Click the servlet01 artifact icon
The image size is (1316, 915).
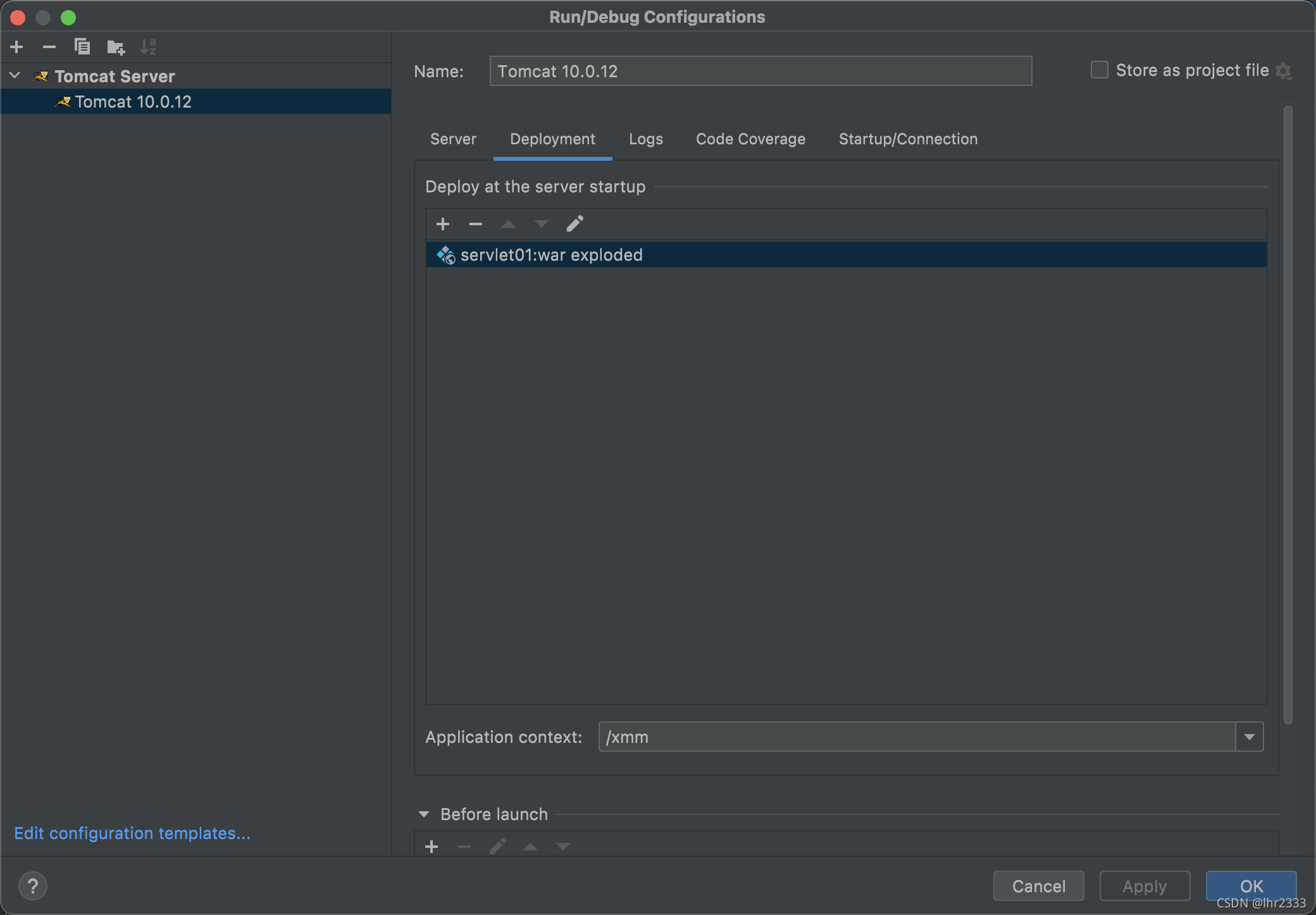[x=446, y=255]
